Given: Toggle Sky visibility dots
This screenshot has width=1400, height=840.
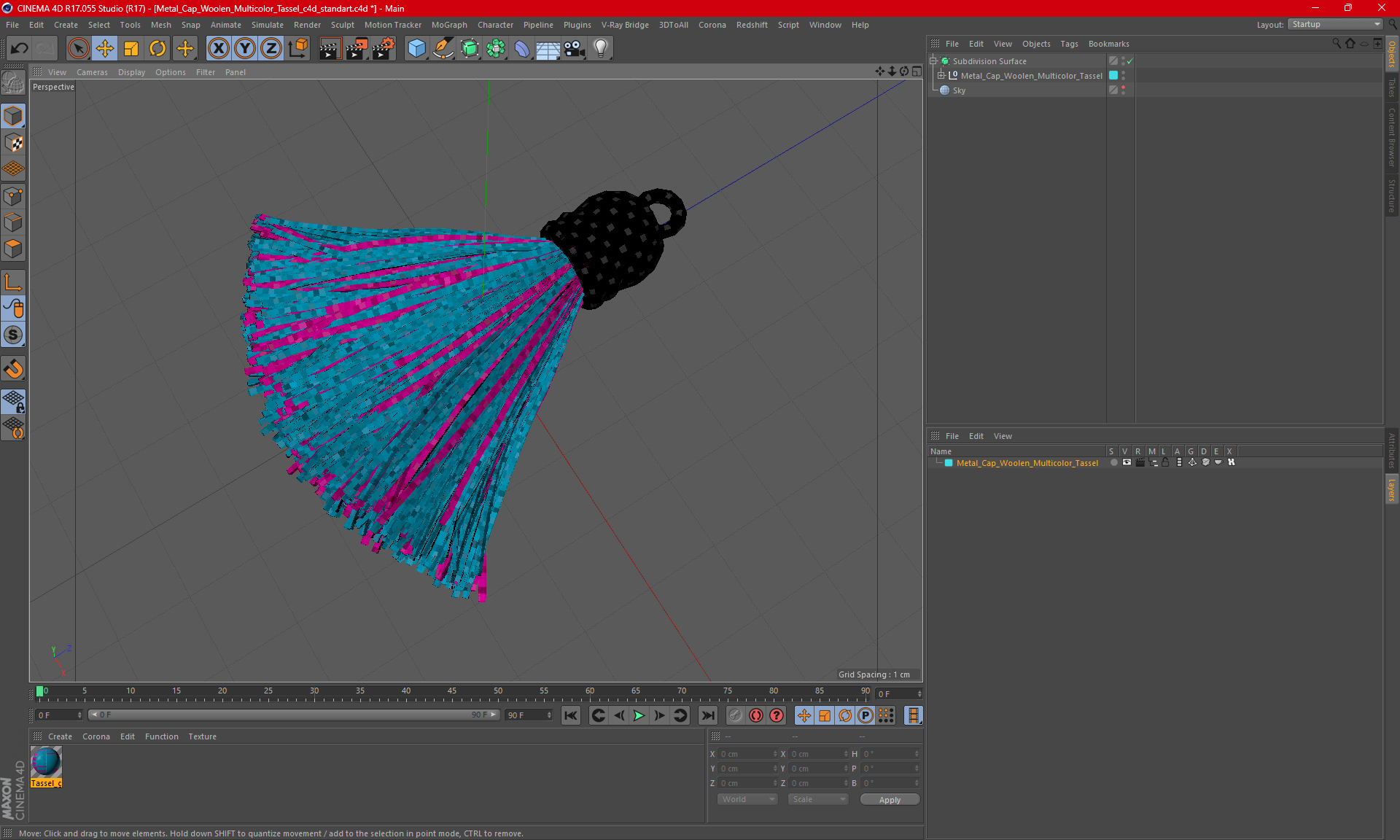Looking at the screenshot, I should (x=1123, y=90).
